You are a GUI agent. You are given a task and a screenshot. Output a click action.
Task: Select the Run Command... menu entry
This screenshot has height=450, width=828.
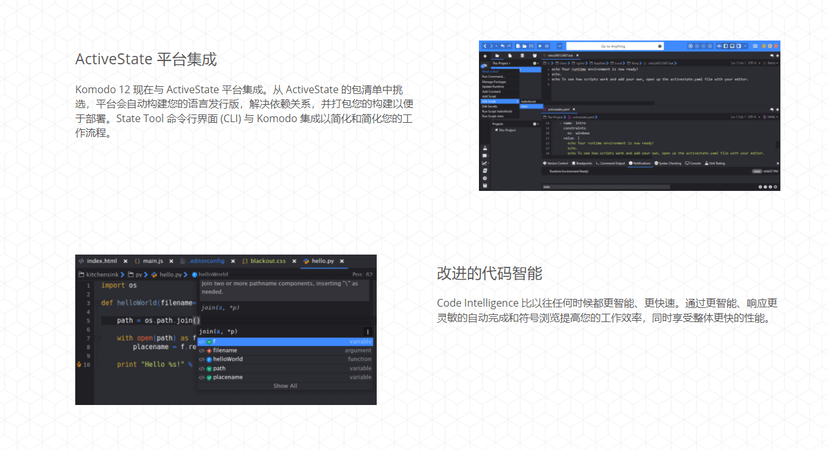point(493,77)
